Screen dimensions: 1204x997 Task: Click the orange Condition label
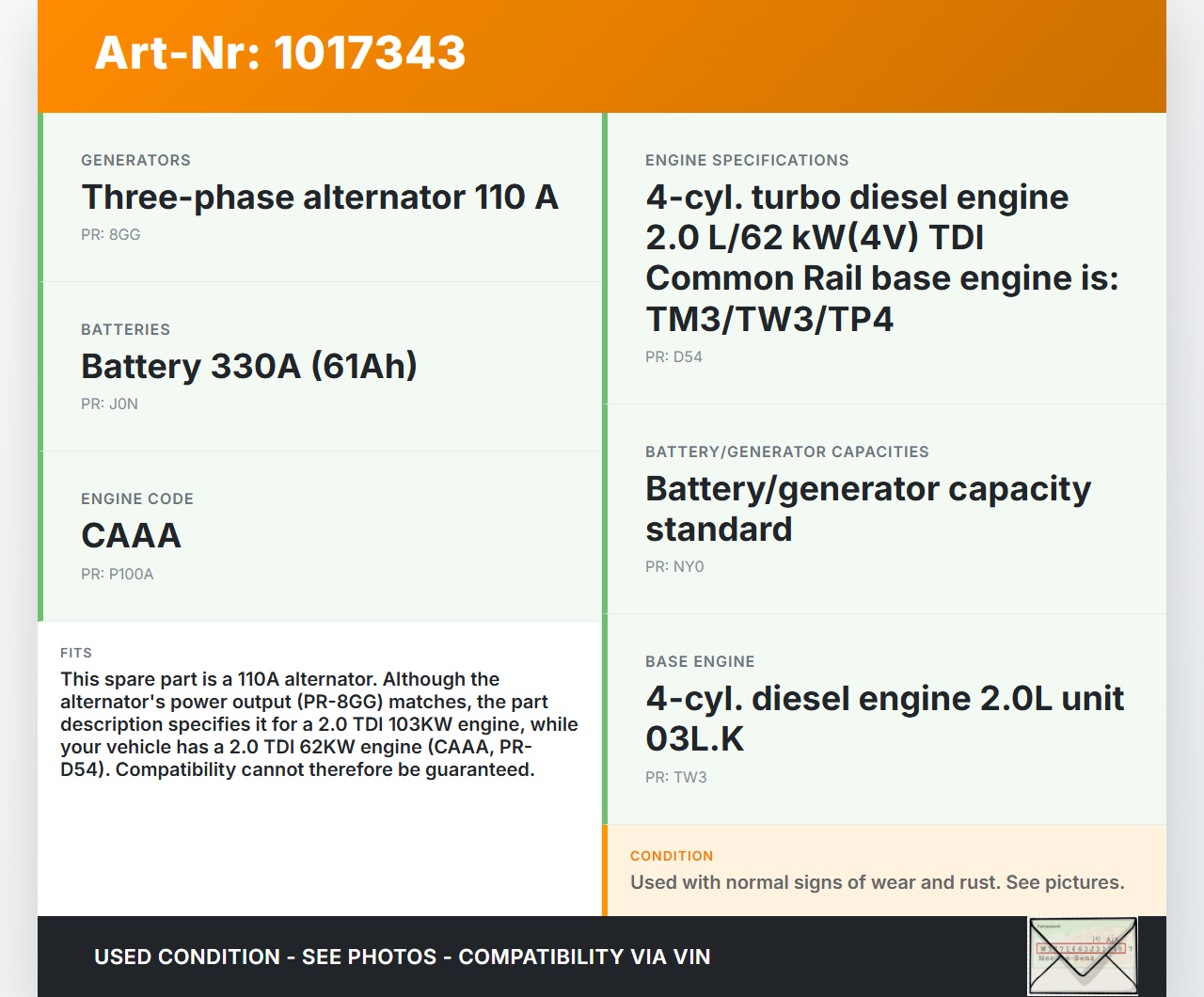[x=672, y=856]
